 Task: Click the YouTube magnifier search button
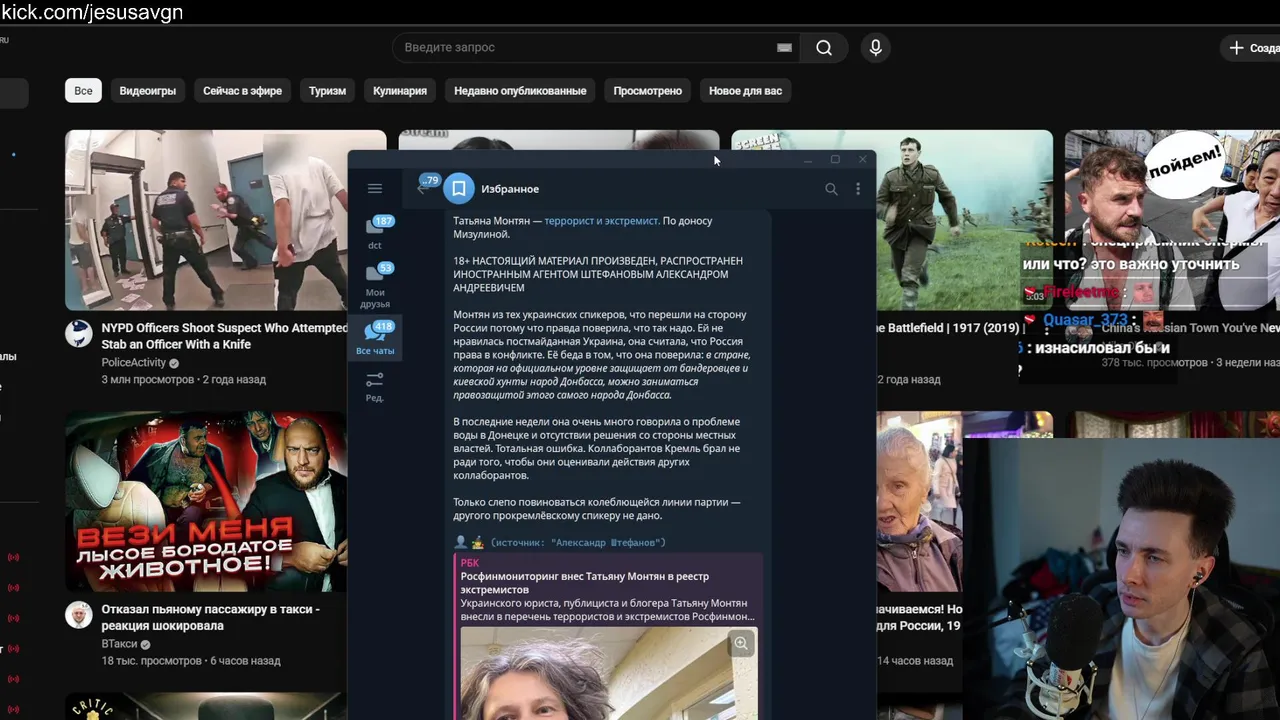pos(824,47)
